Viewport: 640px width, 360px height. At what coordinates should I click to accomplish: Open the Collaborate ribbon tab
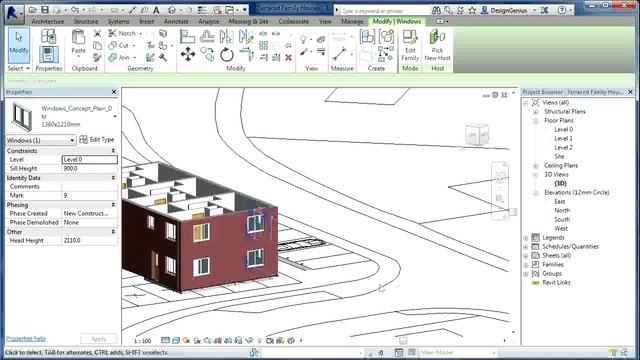coord(293,21)
